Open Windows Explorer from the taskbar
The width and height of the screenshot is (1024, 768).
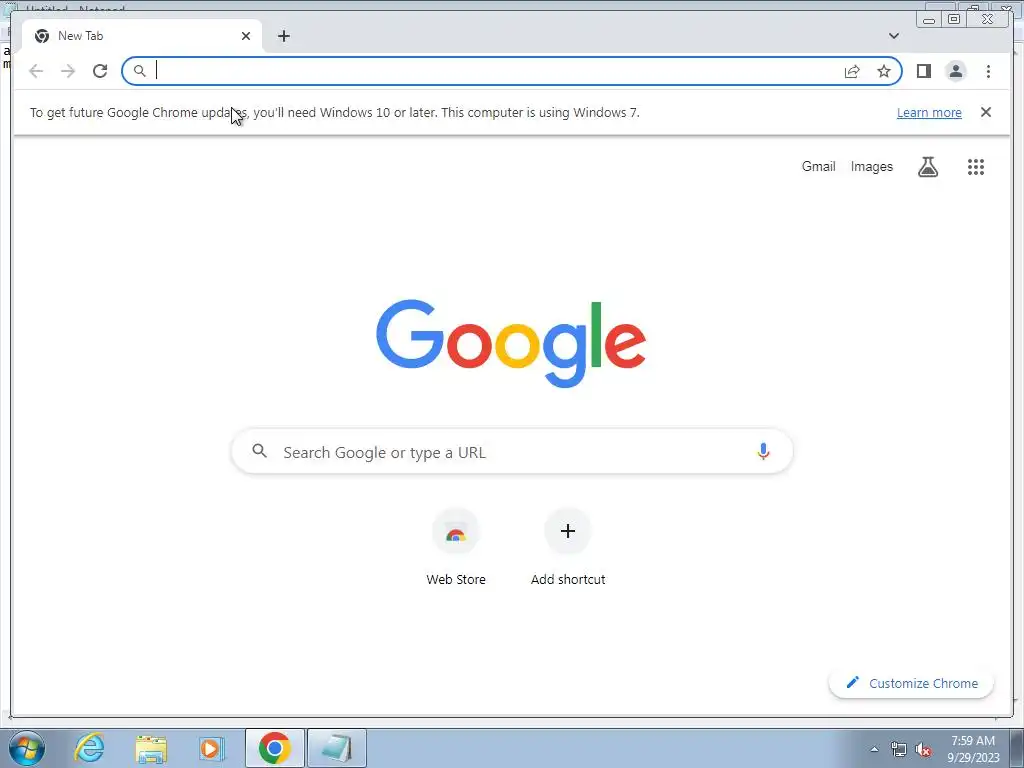(150, 748)
